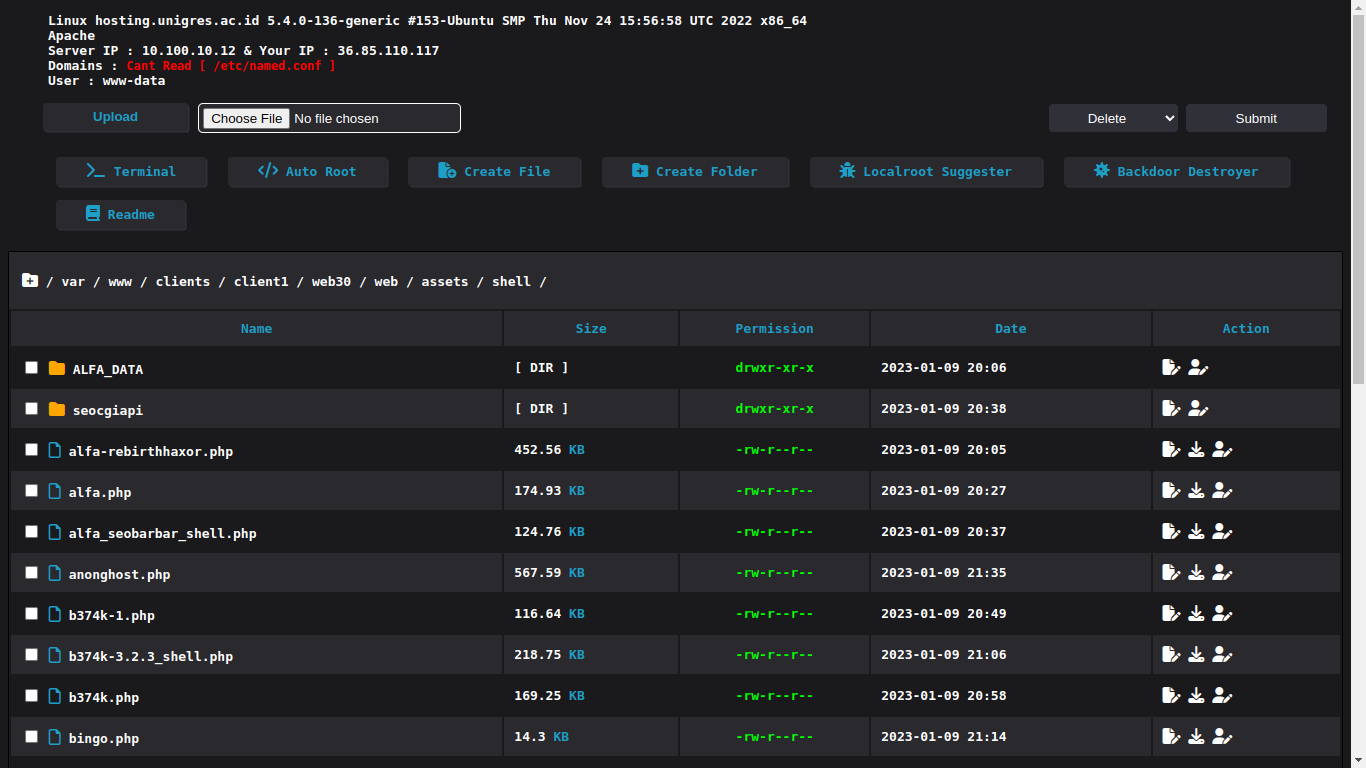Open the Backdoor Destroyer tool
This screenshot has width=1366, height=768.
point(1177,172)
